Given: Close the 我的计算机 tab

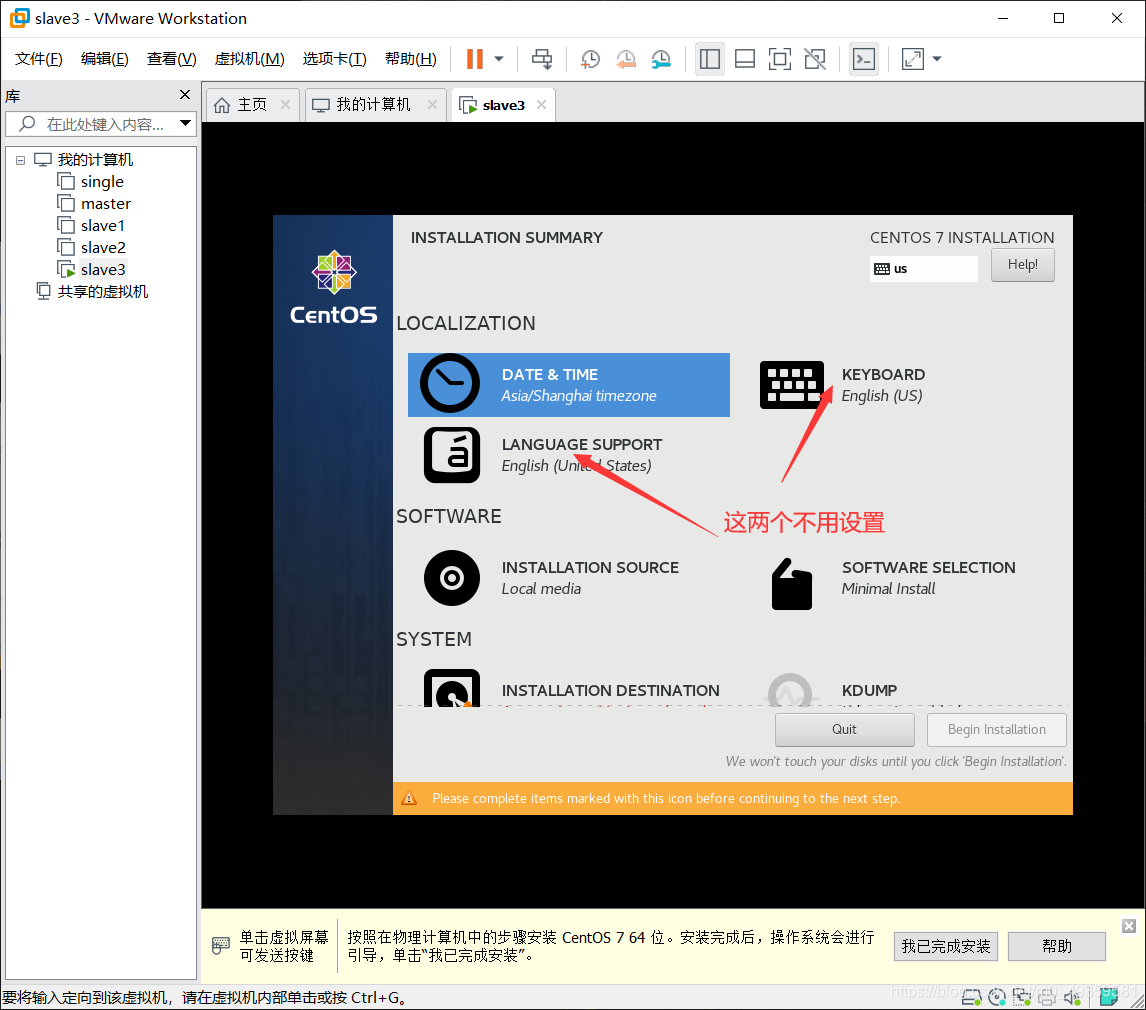Looking at the screenshot, I should coord(433,105).
